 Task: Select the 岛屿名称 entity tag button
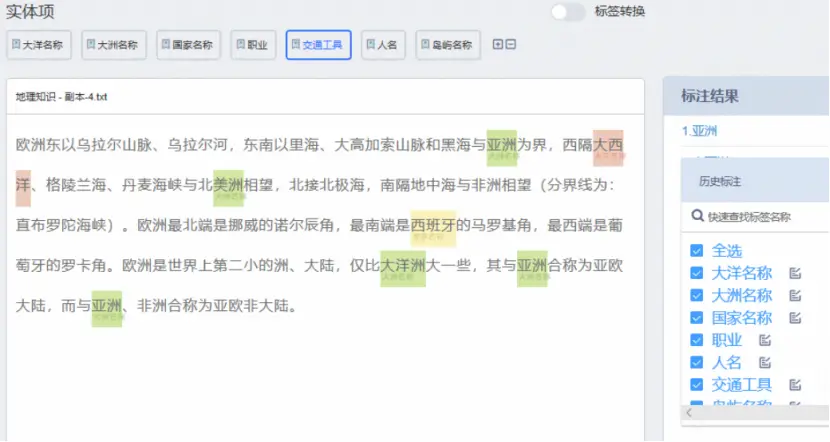click(448, 45)
